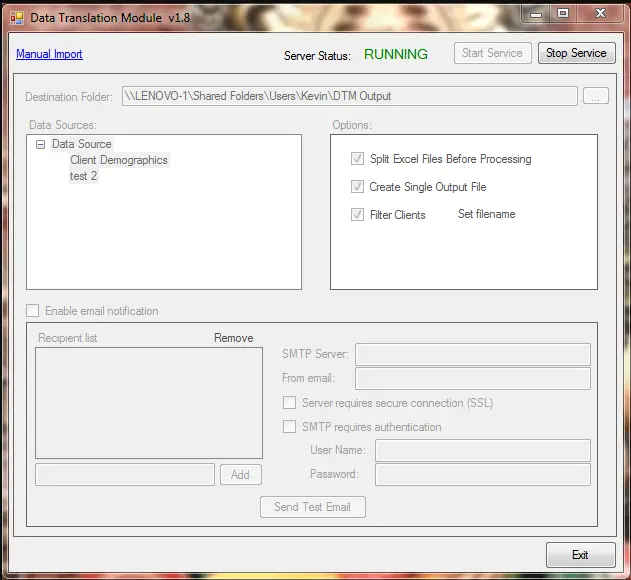The width and height of the screenshot is (631, 580).
Task: Click the Destination Folder path field
Action: 350,96
